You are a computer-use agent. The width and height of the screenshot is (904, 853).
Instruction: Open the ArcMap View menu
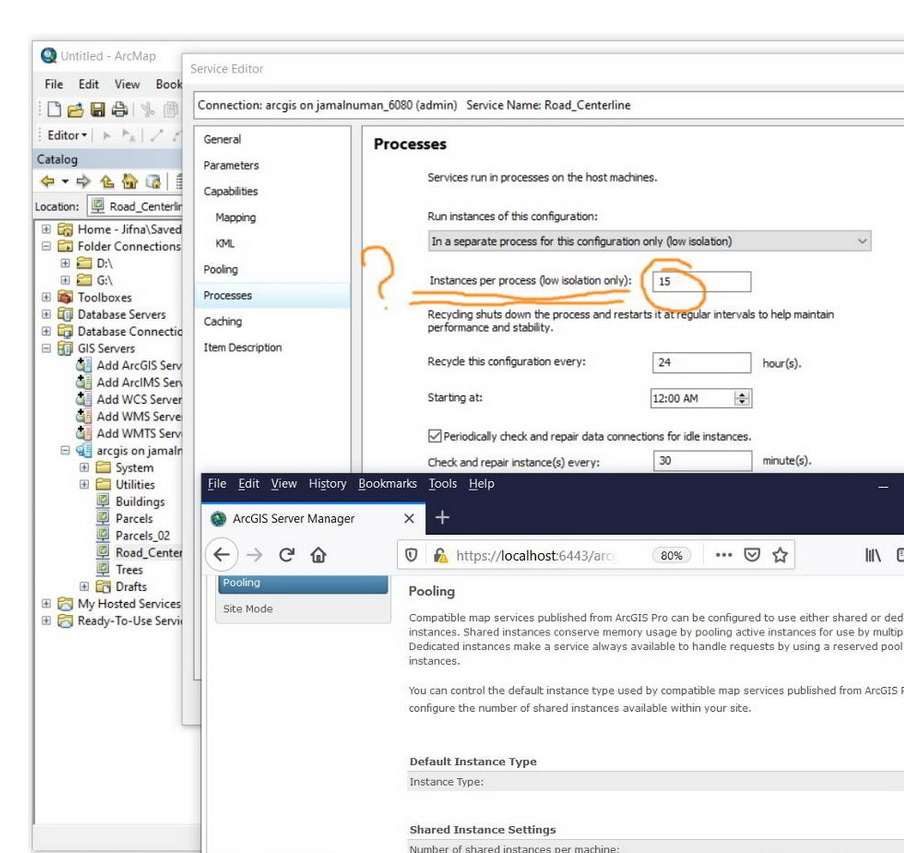127,84
